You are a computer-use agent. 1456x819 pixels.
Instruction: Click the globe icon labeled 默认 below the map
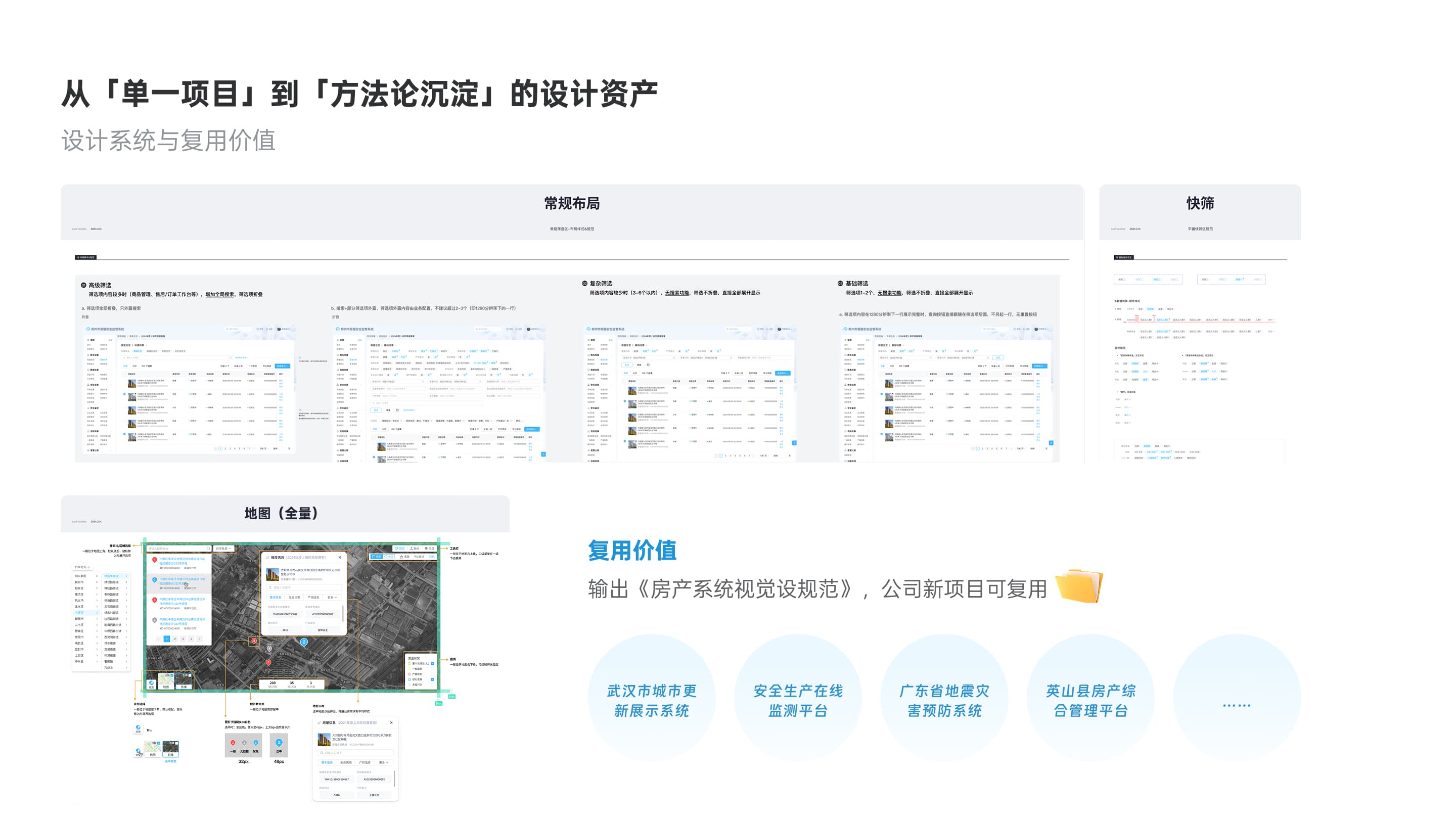point(139,729)
